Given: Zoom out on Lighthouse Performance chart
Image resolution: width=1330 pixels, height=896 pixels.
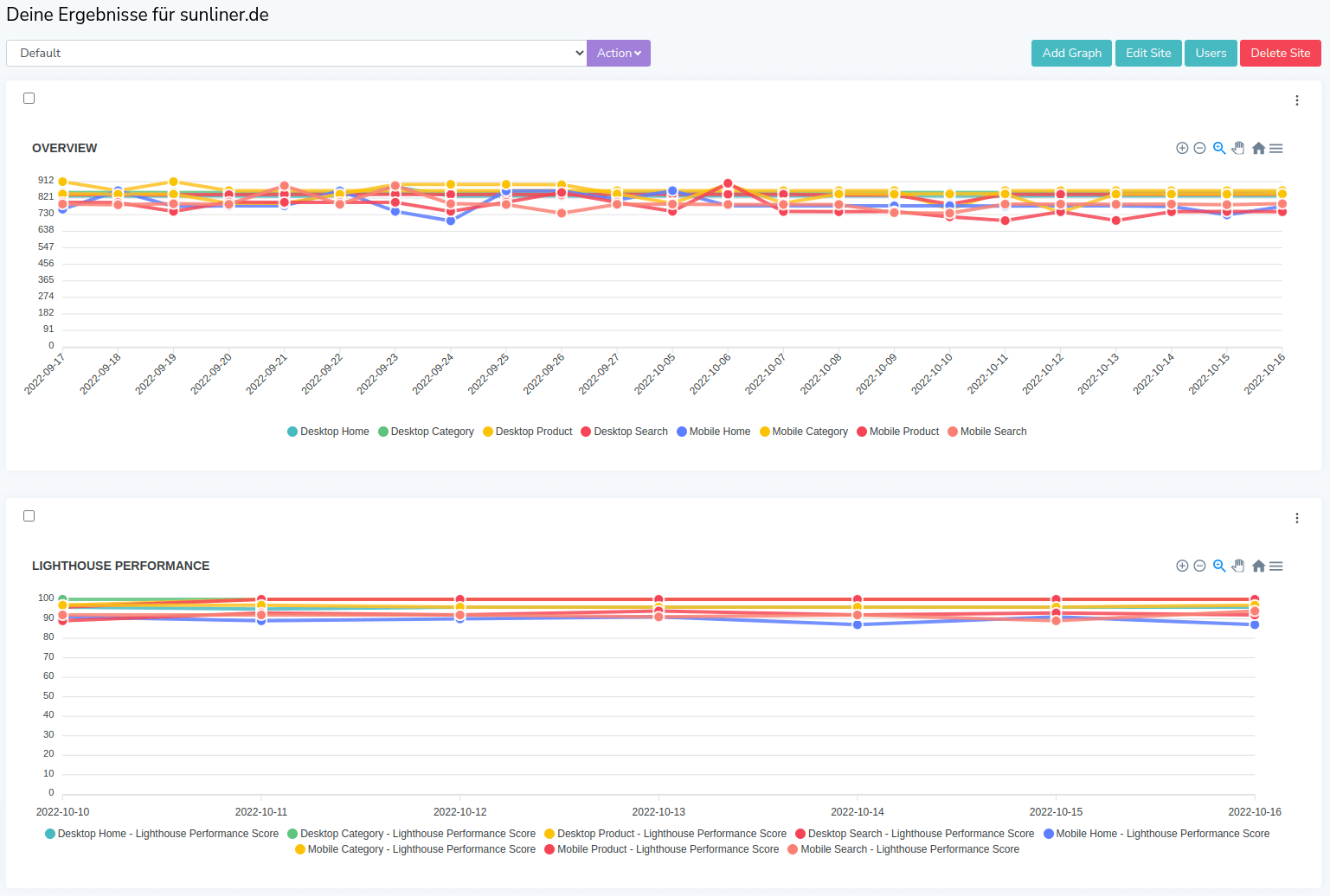Looking at the screenshot, I should click(x=1199, y=566).
